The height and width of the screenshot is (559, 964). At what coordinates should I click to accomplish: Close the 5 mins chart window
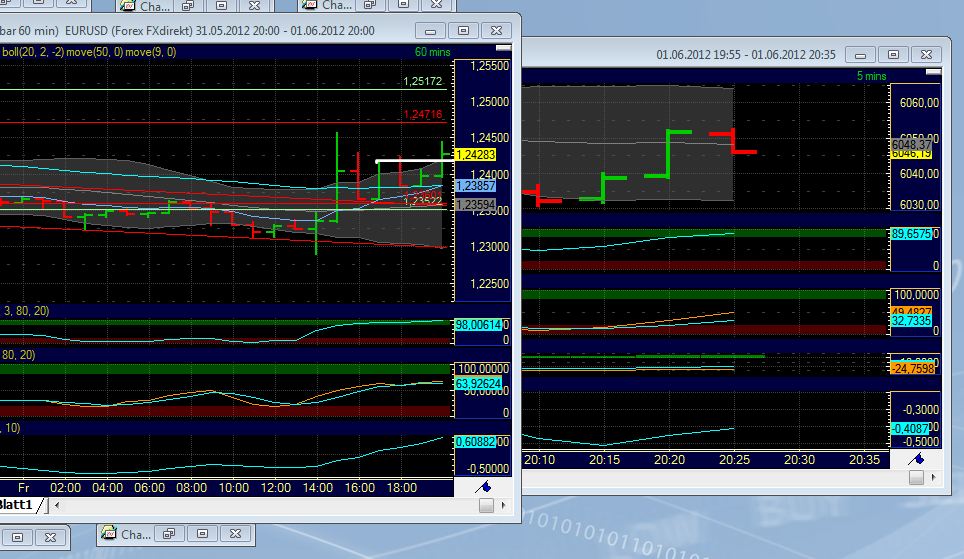click(x=926, y=55)
